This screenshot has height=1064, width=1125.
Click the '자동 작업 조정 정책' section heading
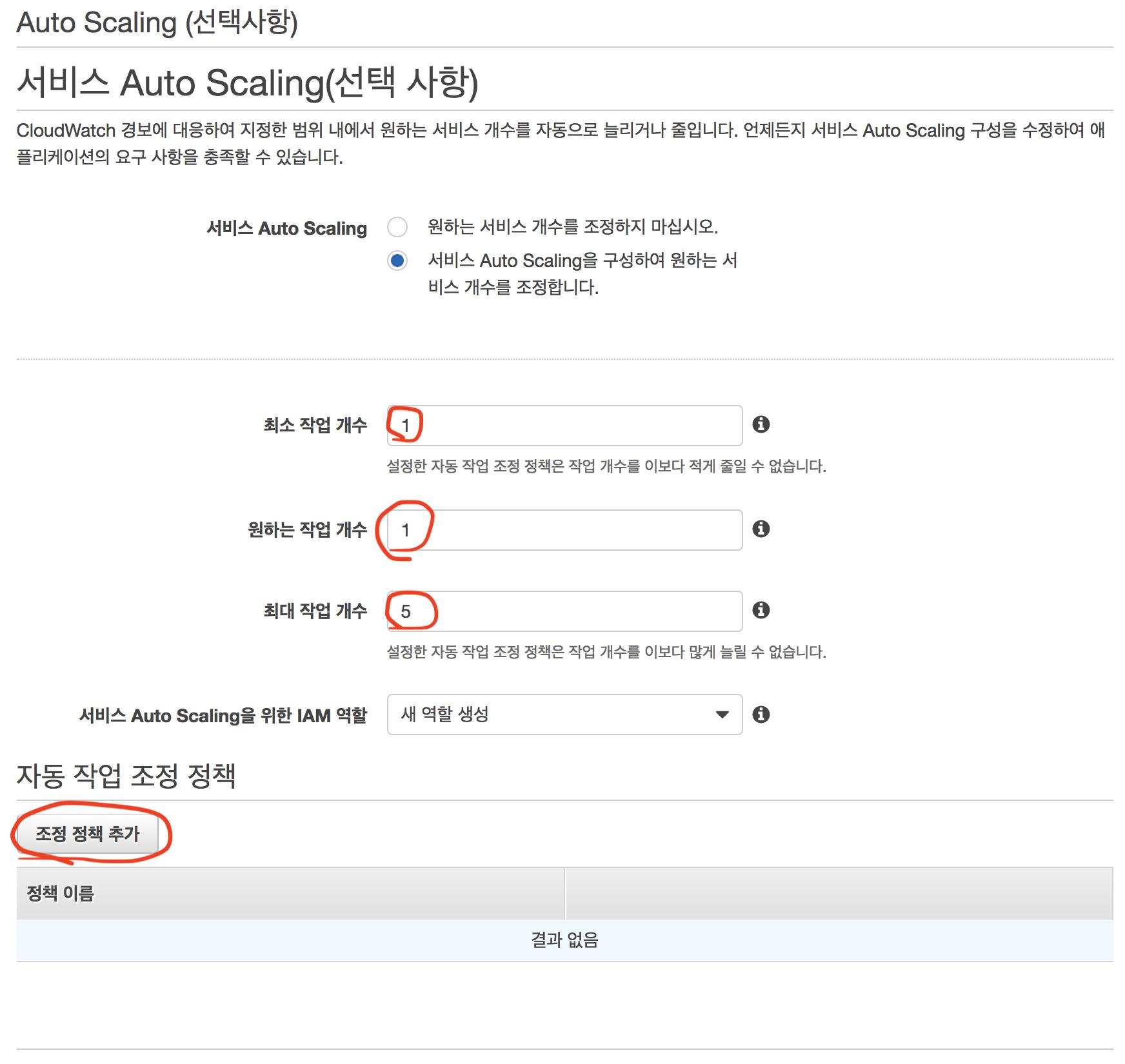[126, 776]
